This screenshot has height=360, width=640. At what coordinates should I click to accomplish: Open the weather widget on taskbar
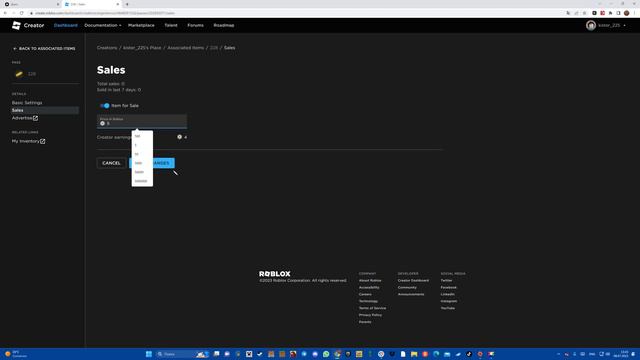tap(16, 354)
